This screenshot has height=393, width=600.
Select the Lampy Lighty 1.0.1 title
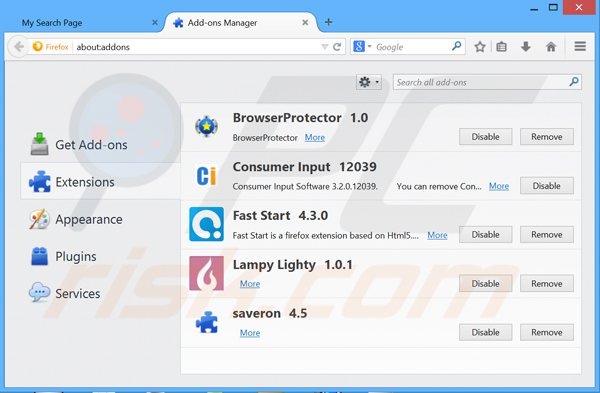[x=292, y=265]
